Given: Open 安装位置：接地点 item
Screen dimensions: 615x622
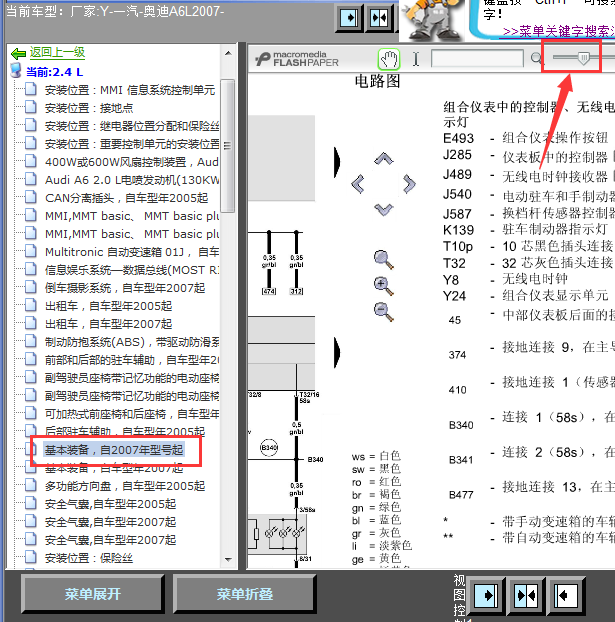Looking at the screenshot, I should pos(89,108).
